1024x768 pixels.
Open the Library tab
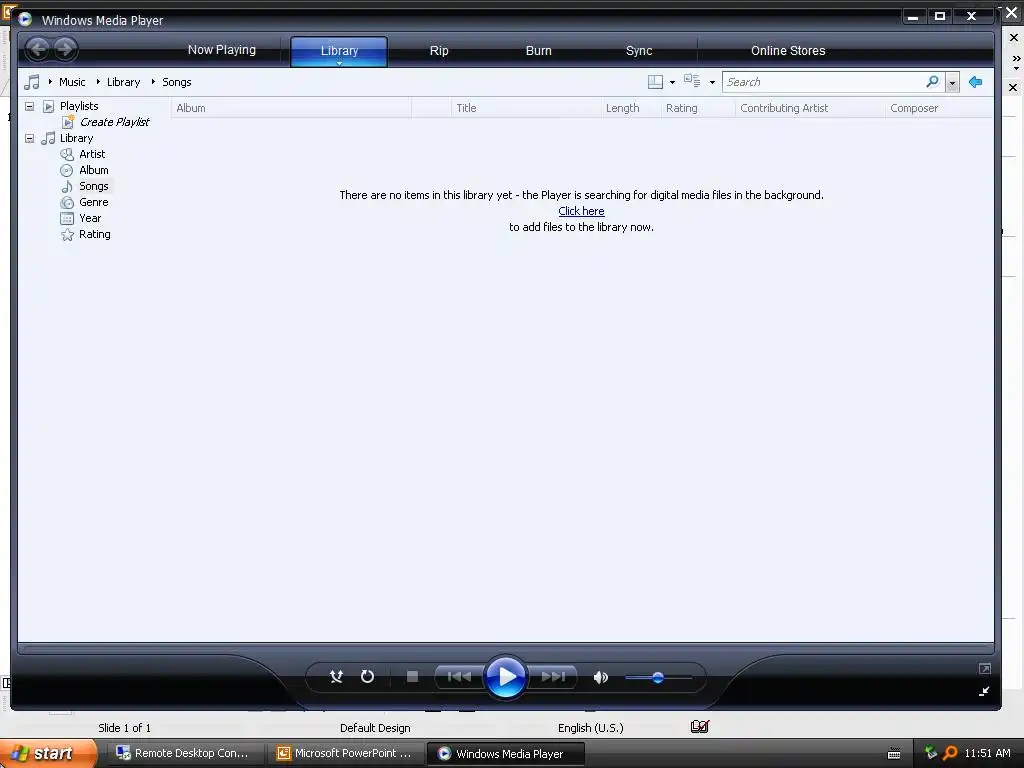339,50
